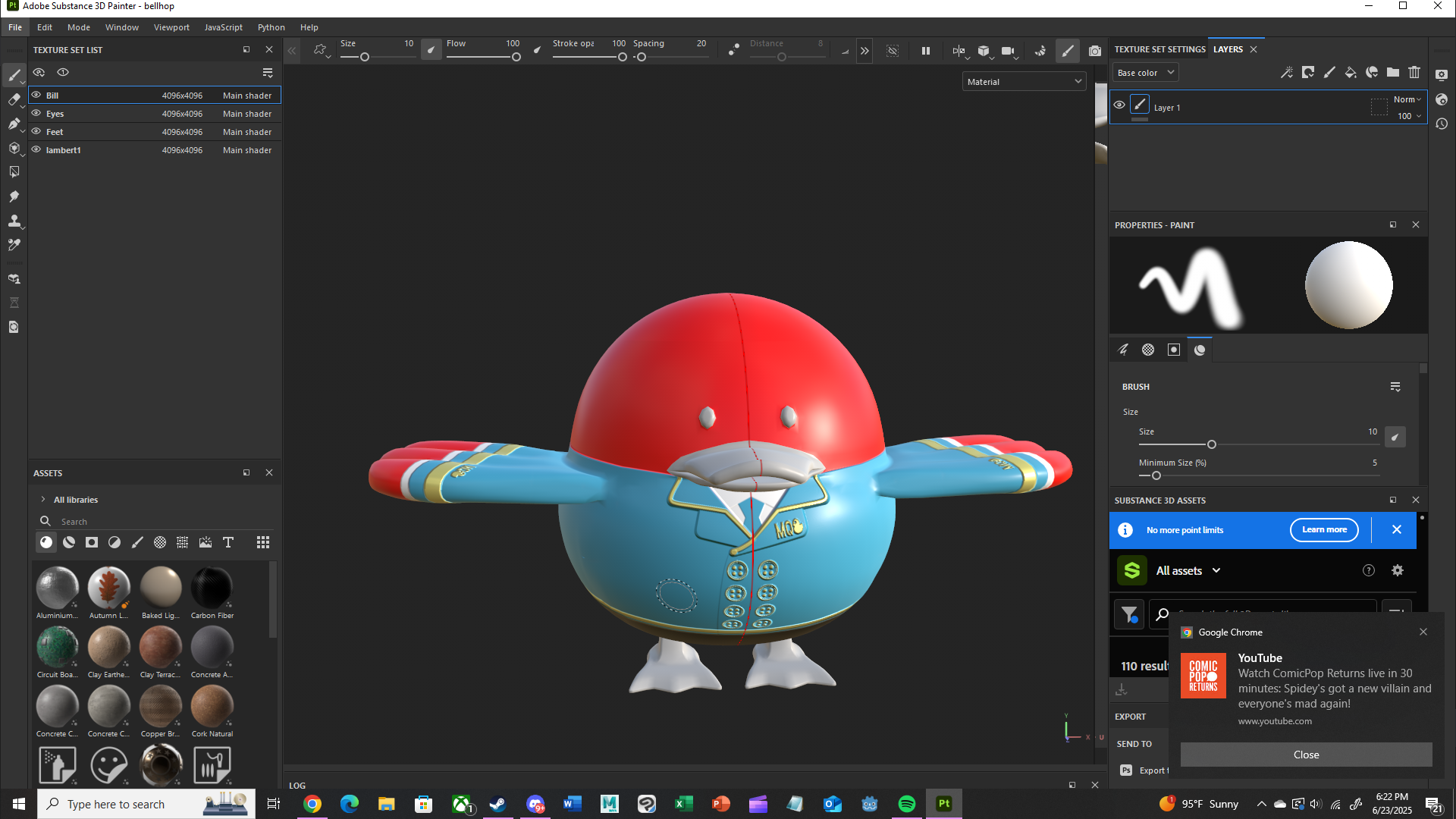
Task: Open the Viewport menu
Action: pyautogui.click(x=171, y=27)
